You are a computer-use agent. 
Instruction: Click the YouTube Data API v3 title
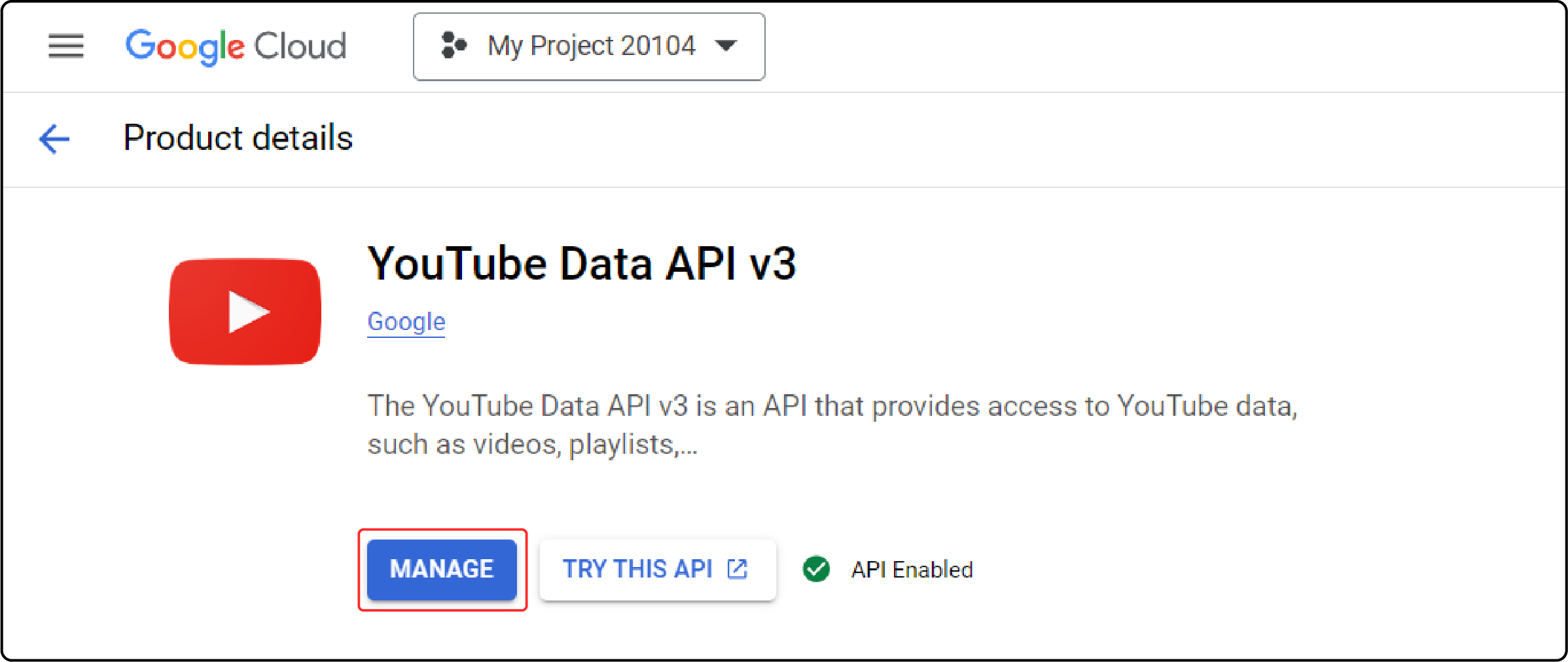[582, 264]
